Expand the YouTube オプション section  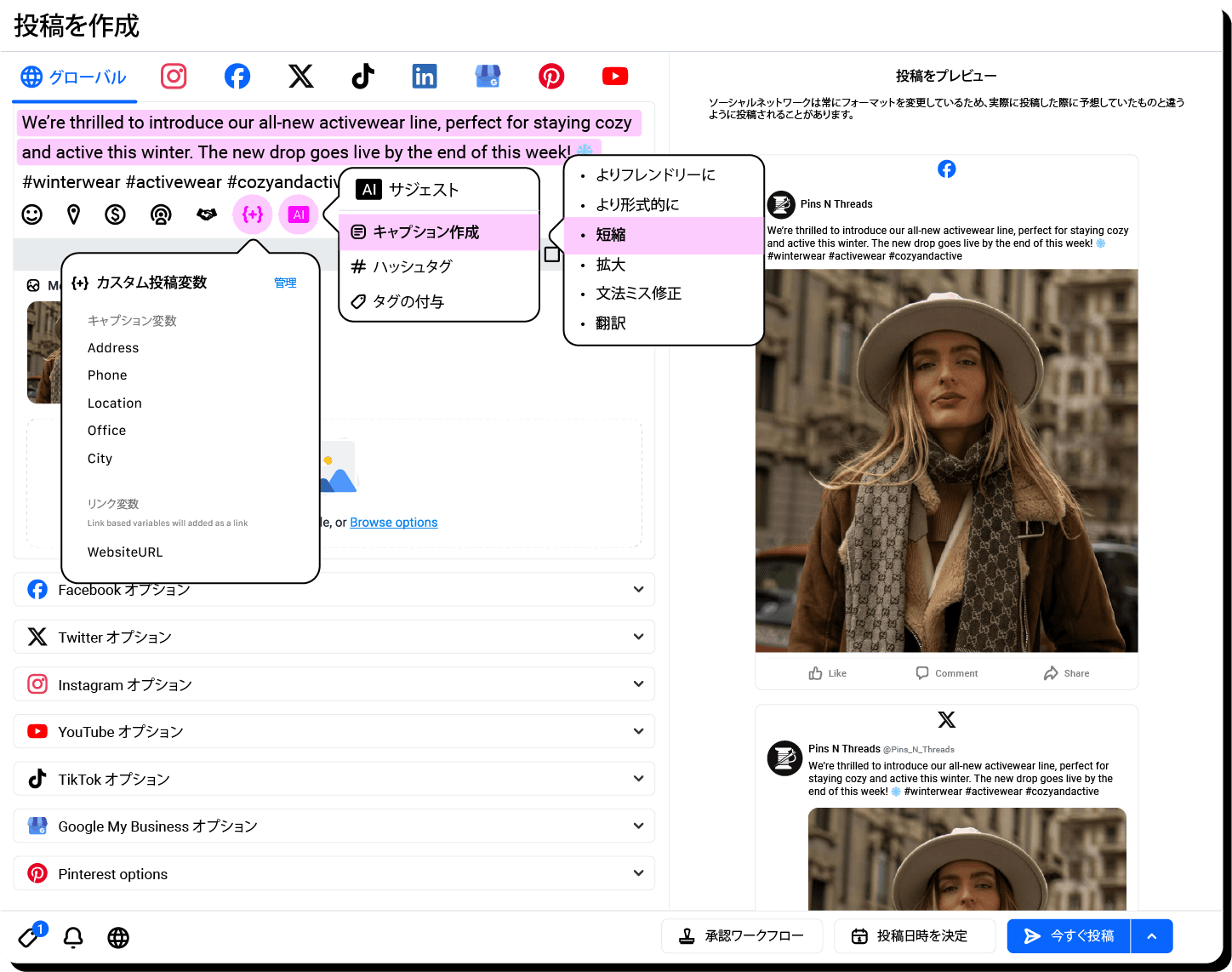click(334, 731)
